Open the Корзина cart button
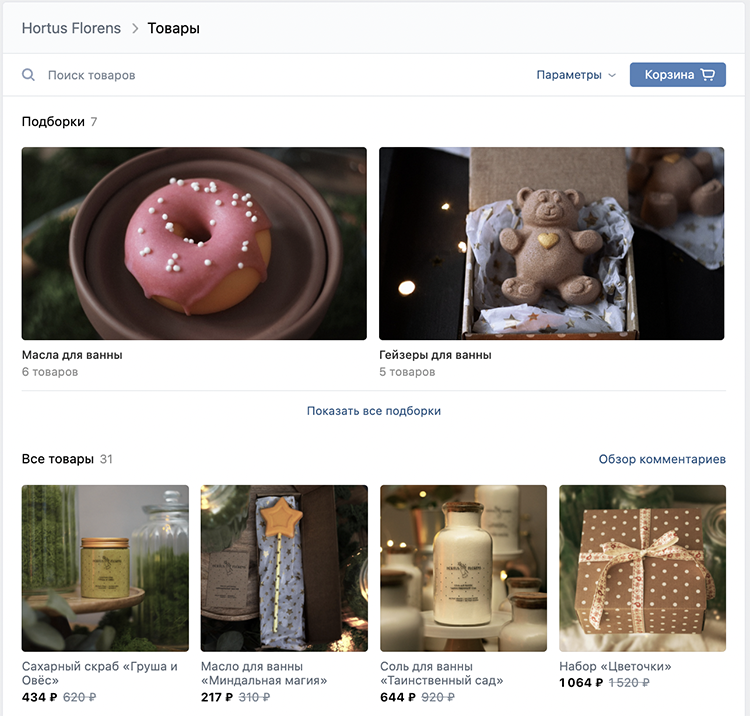The image size is (750, 716). 677,75
